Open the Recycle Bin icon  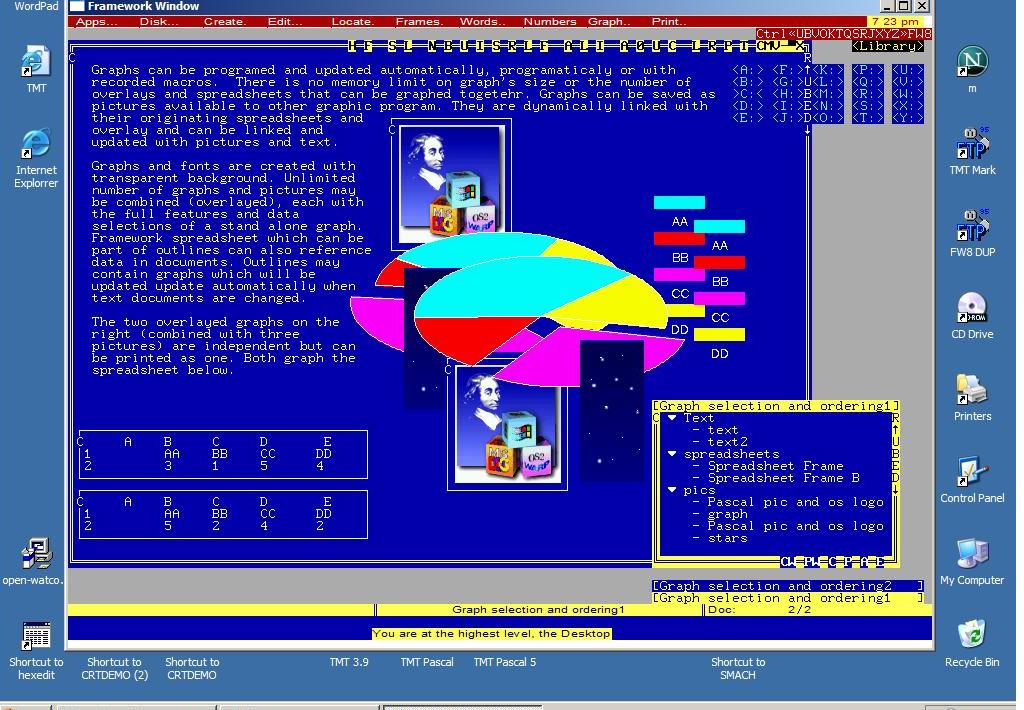point(971,636)
